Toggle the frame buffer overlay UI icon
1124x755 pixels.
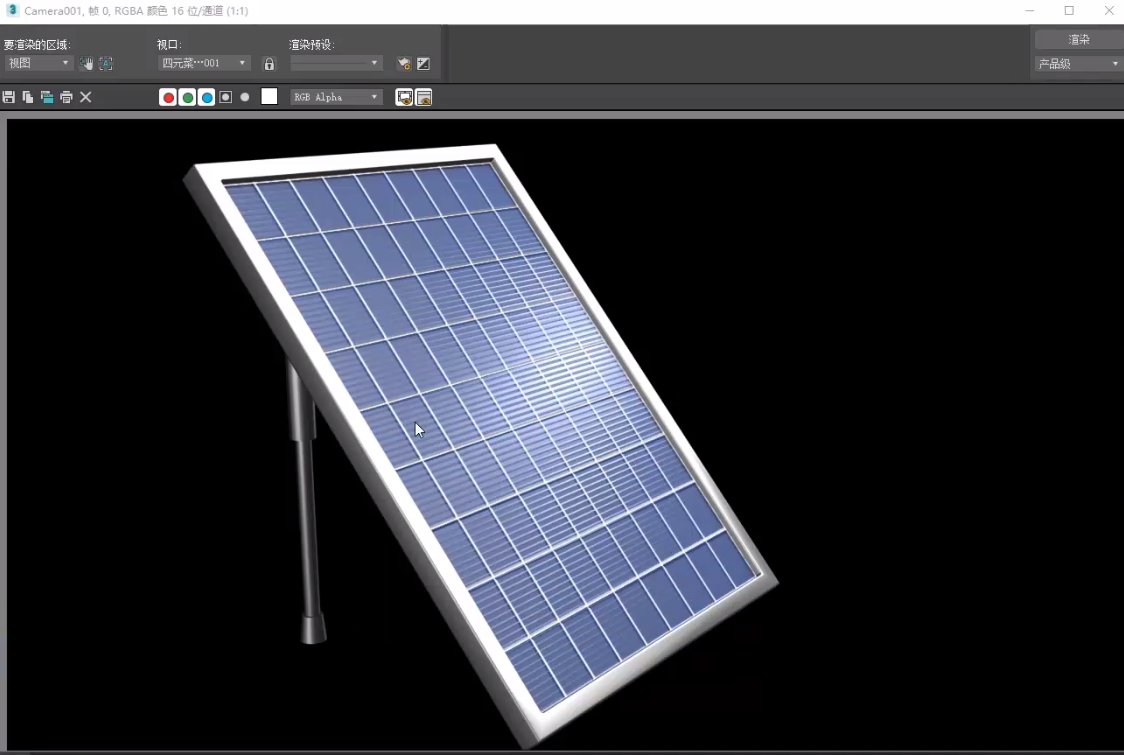404,98
